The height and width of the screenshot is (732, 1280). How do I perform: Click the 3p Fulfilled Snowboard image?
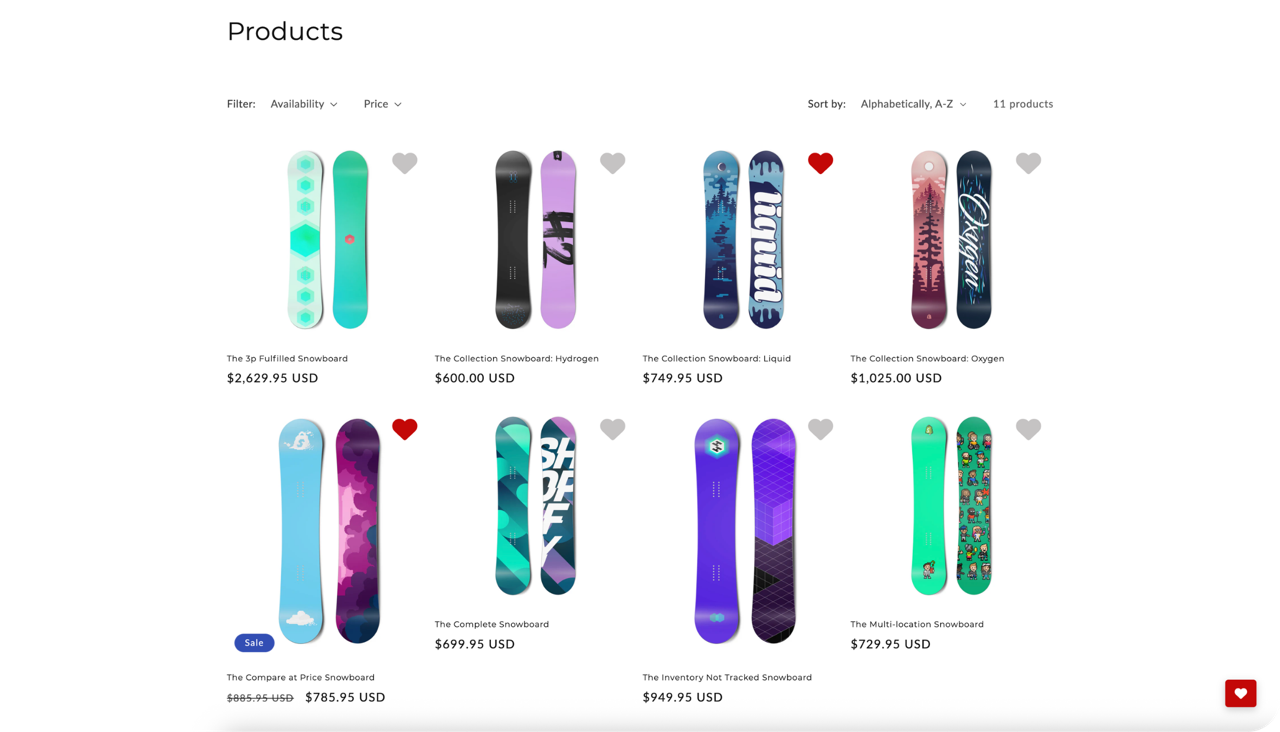click(328, 240)
